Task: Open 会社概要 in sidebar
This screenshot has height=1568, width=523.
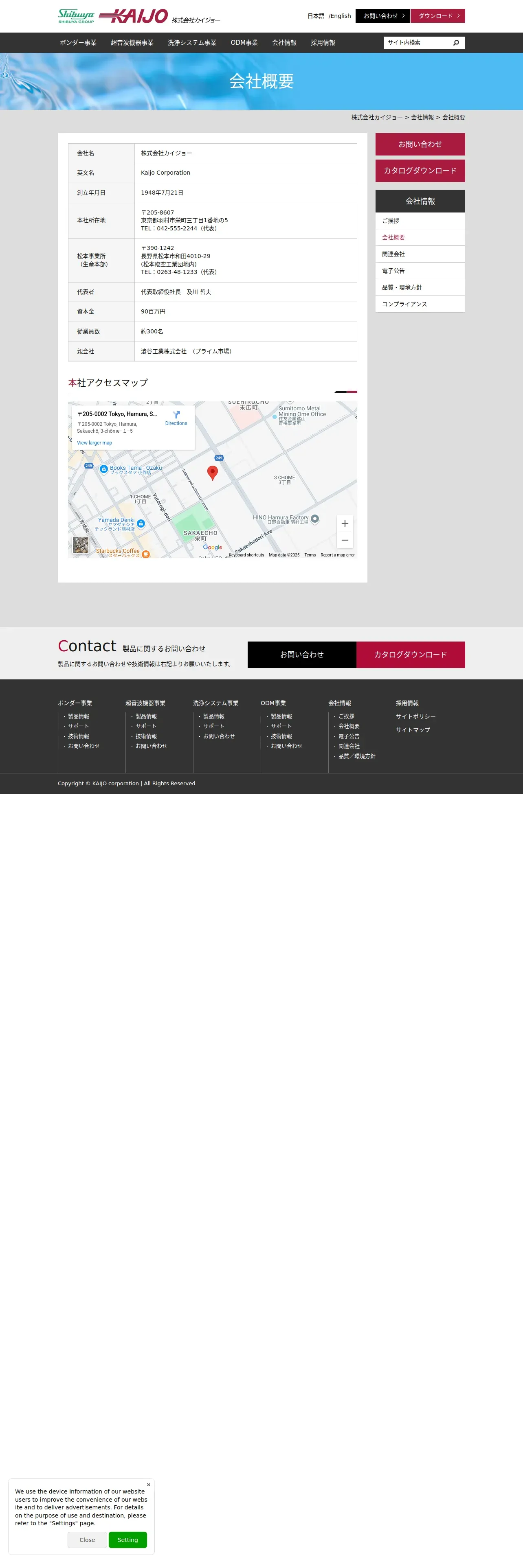Action: [420, 237]
